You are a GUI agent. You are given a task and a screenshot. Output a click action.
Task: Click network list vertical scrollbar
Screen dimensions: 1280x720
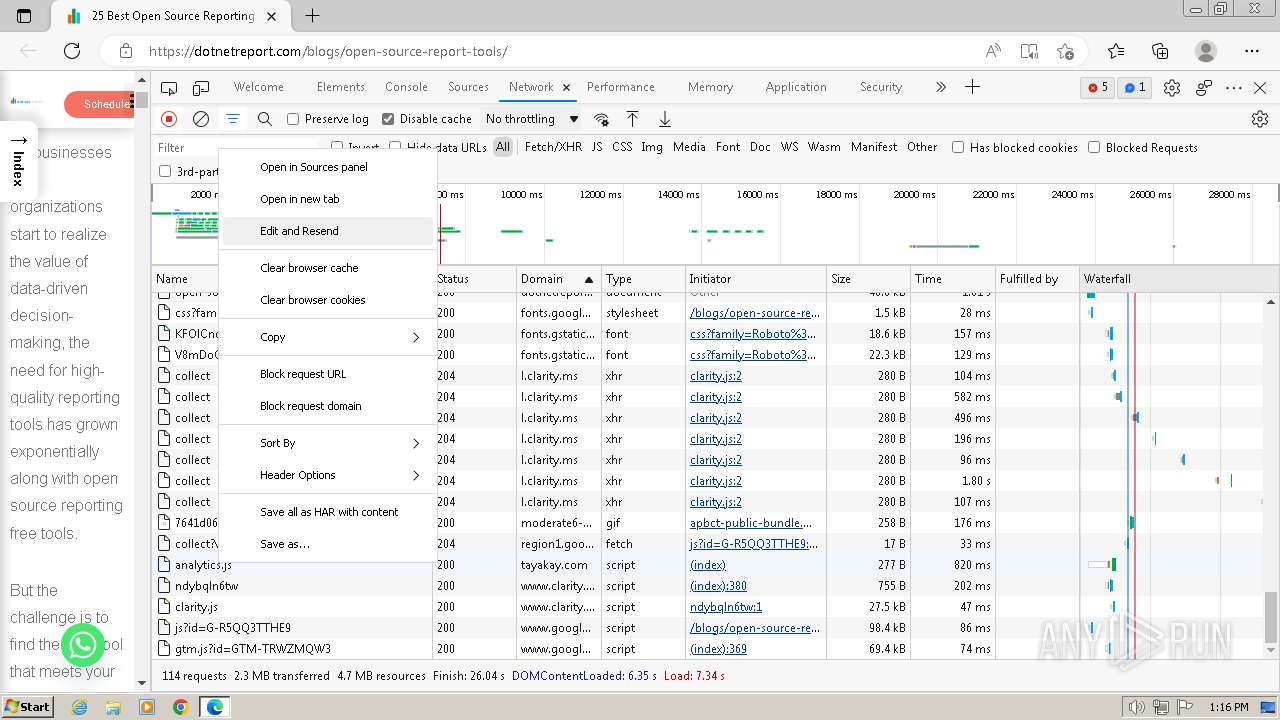(1272, 617)
